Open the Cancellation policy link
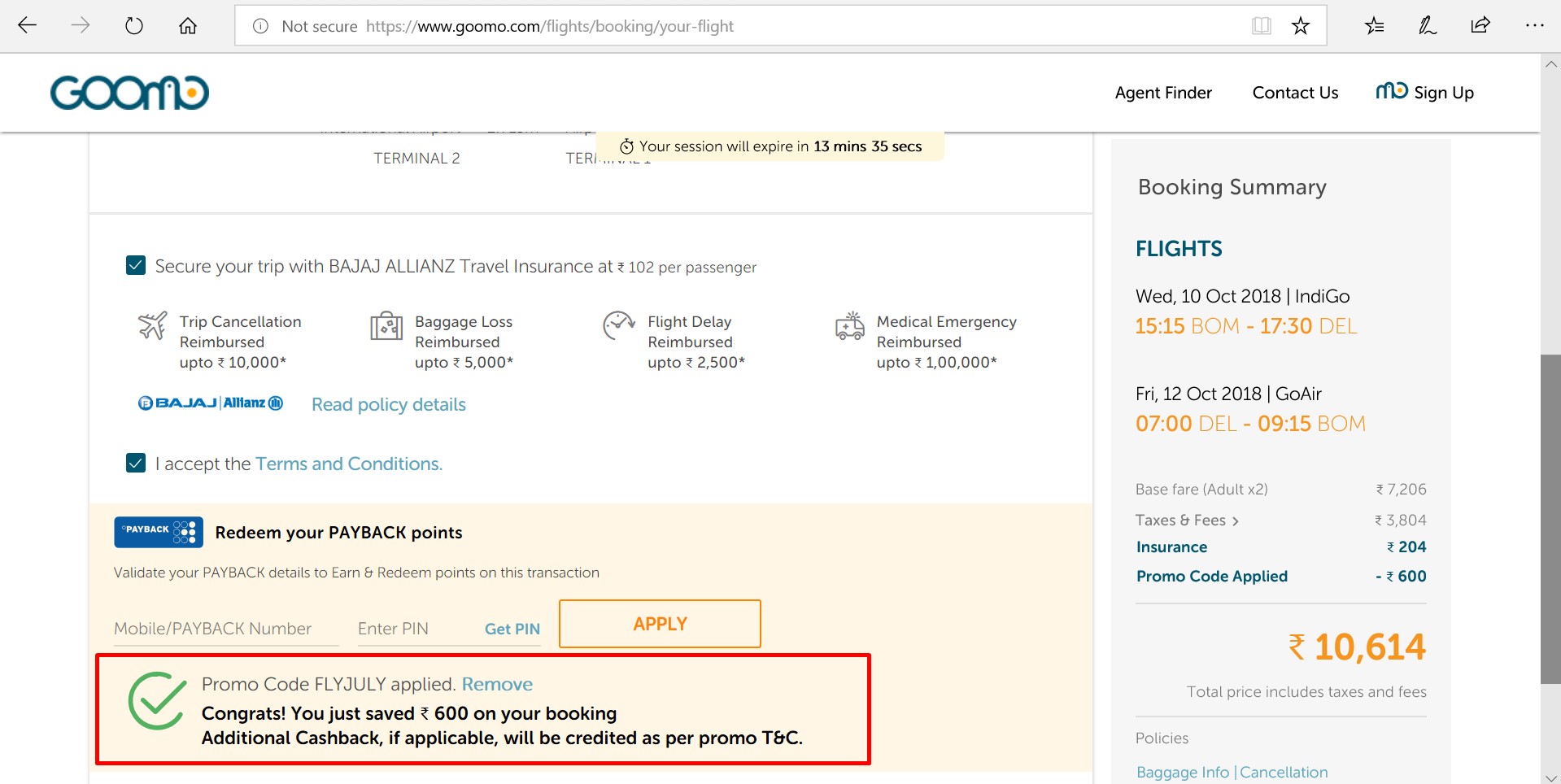The height and width of the screenshot is (784, 1561). pyautogui.click(x=1284, y=772)
